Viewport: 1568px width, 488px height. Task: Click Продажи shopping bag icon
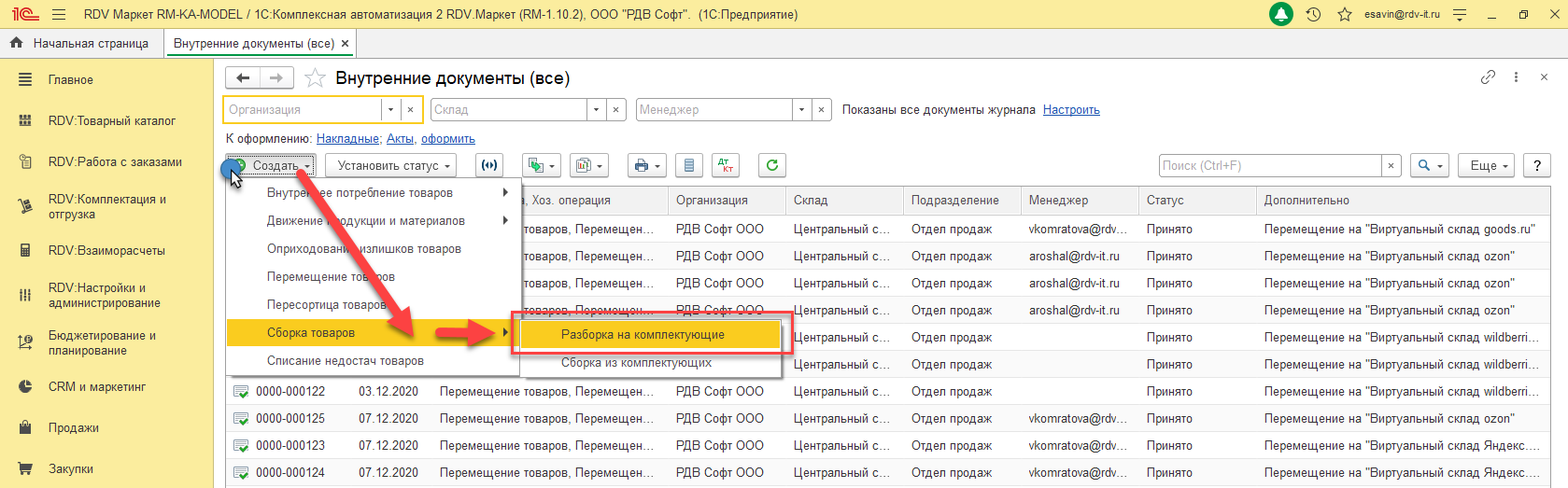(25, 427)
